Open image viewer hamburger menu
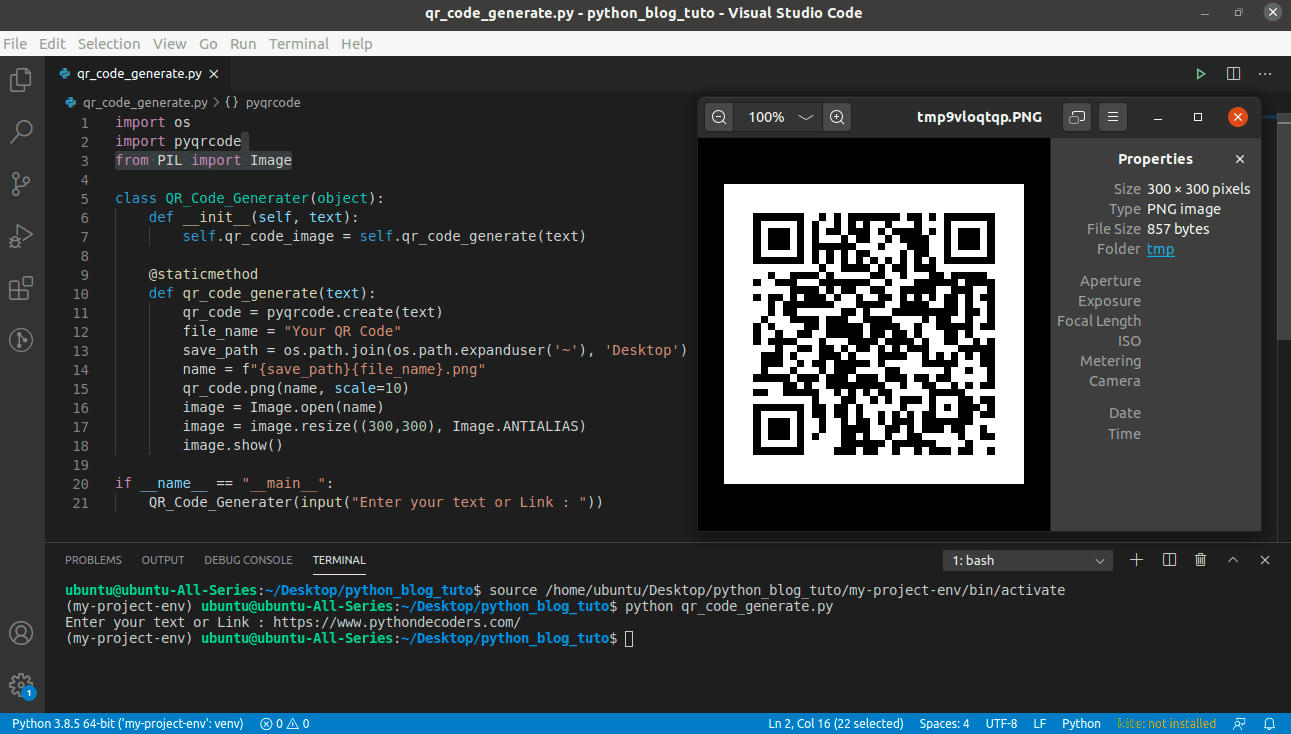 [x=1113, y=117]
